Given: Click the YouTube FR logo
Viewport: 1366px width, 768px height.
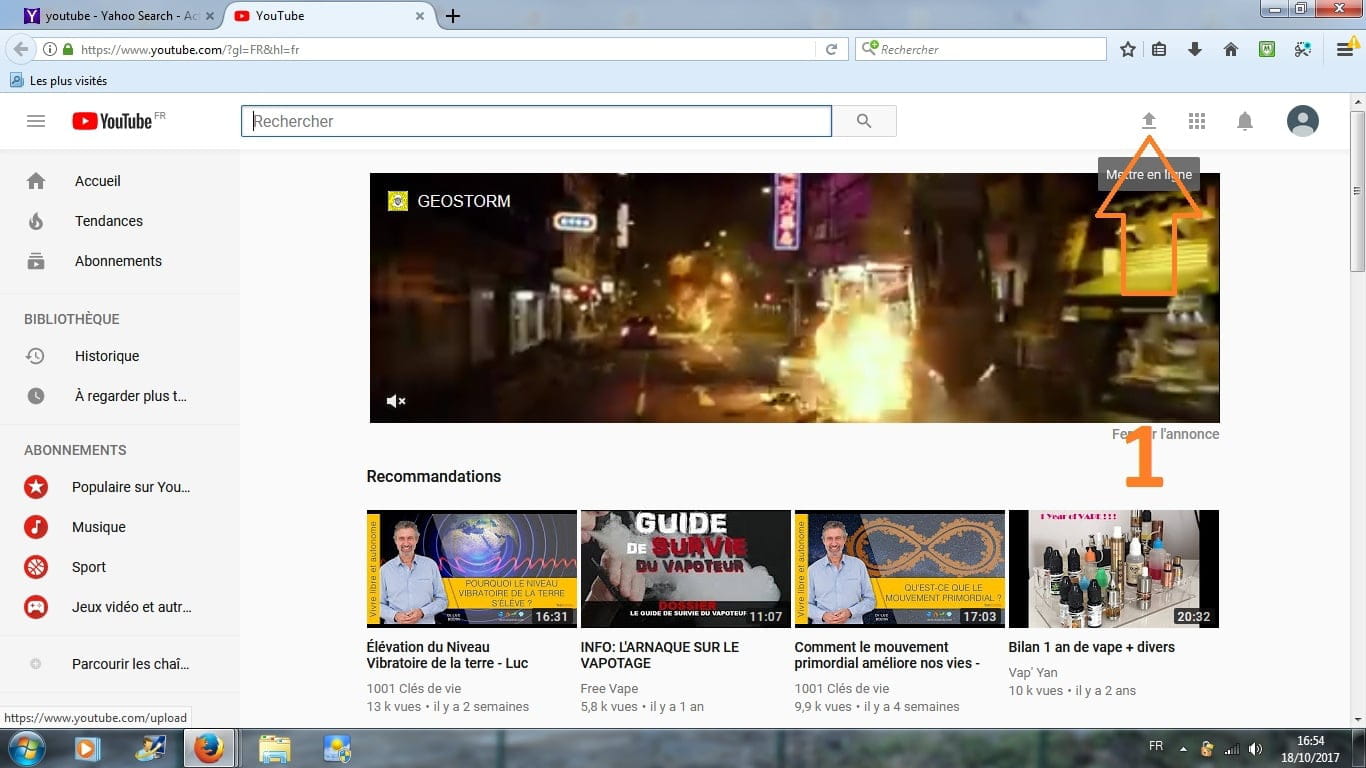Looking at the screenshot, I should tap(118, 121).
